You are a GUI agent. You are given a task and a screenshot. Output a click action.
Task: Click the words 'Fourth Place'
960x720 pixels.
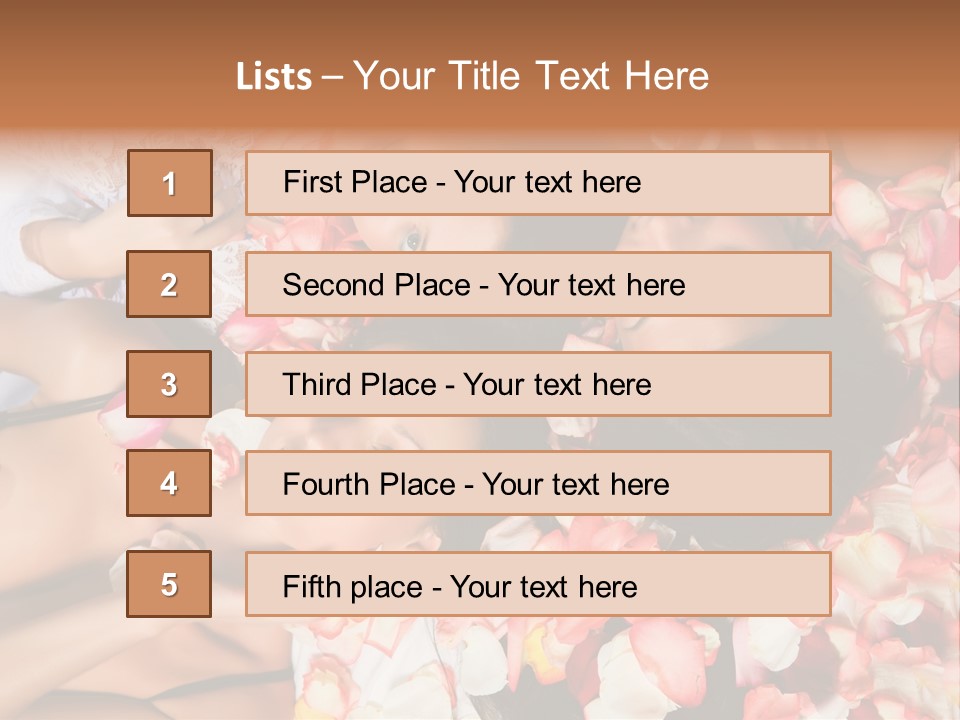pos(369,484)
